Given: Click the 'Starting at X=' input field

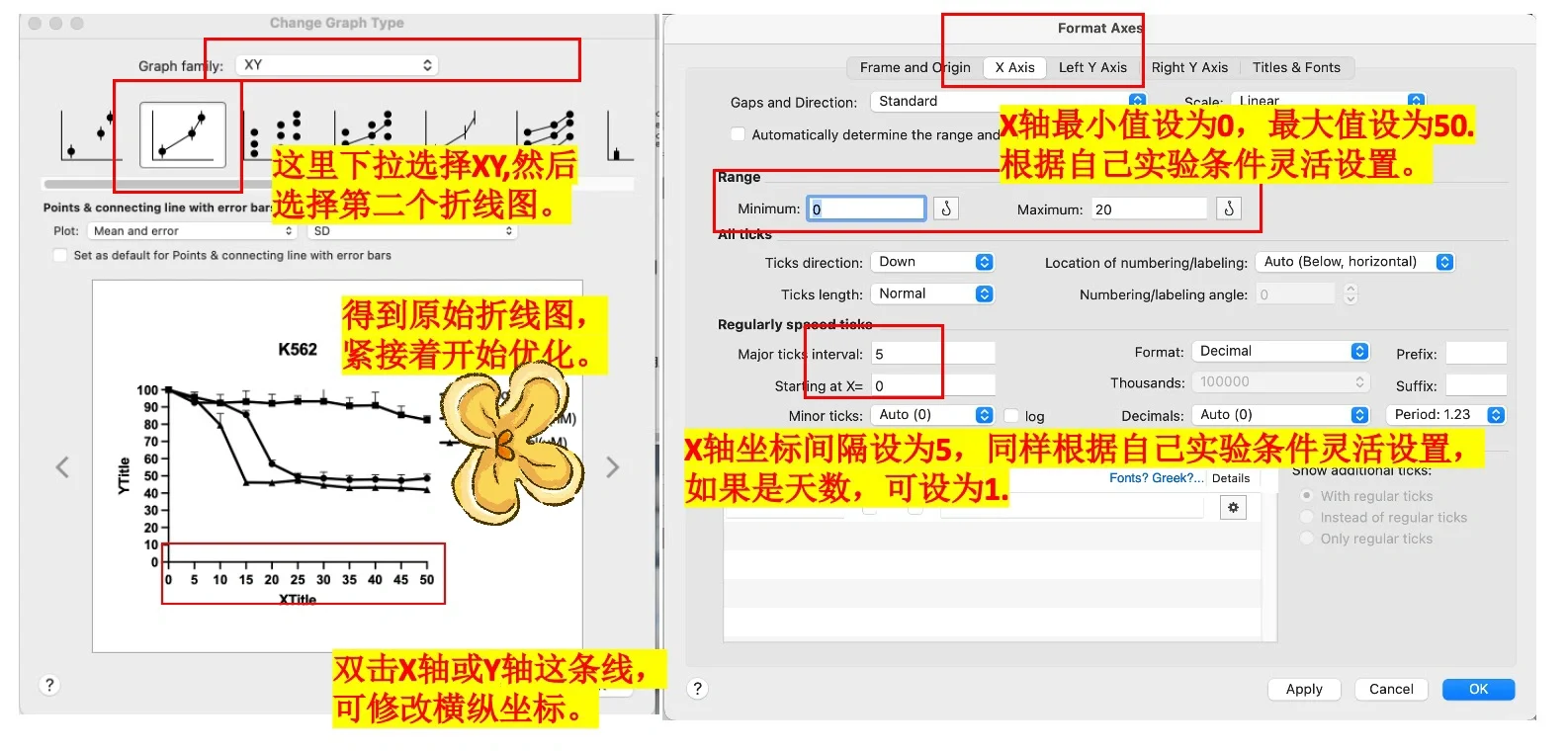Looking at the screenshot, I should pos(933,386).
